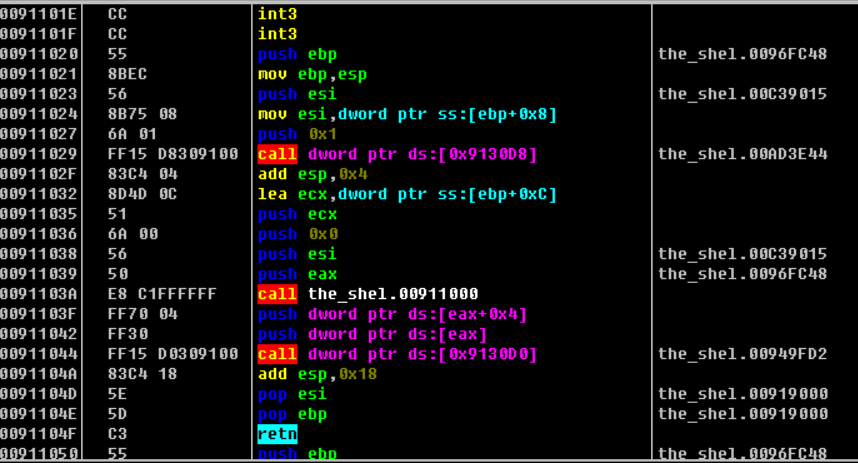Click call dword ptr ds:[0x9130D0]
Image resolution: width=858 pixels, height=463 pixels.
click(x=397, y=354)
